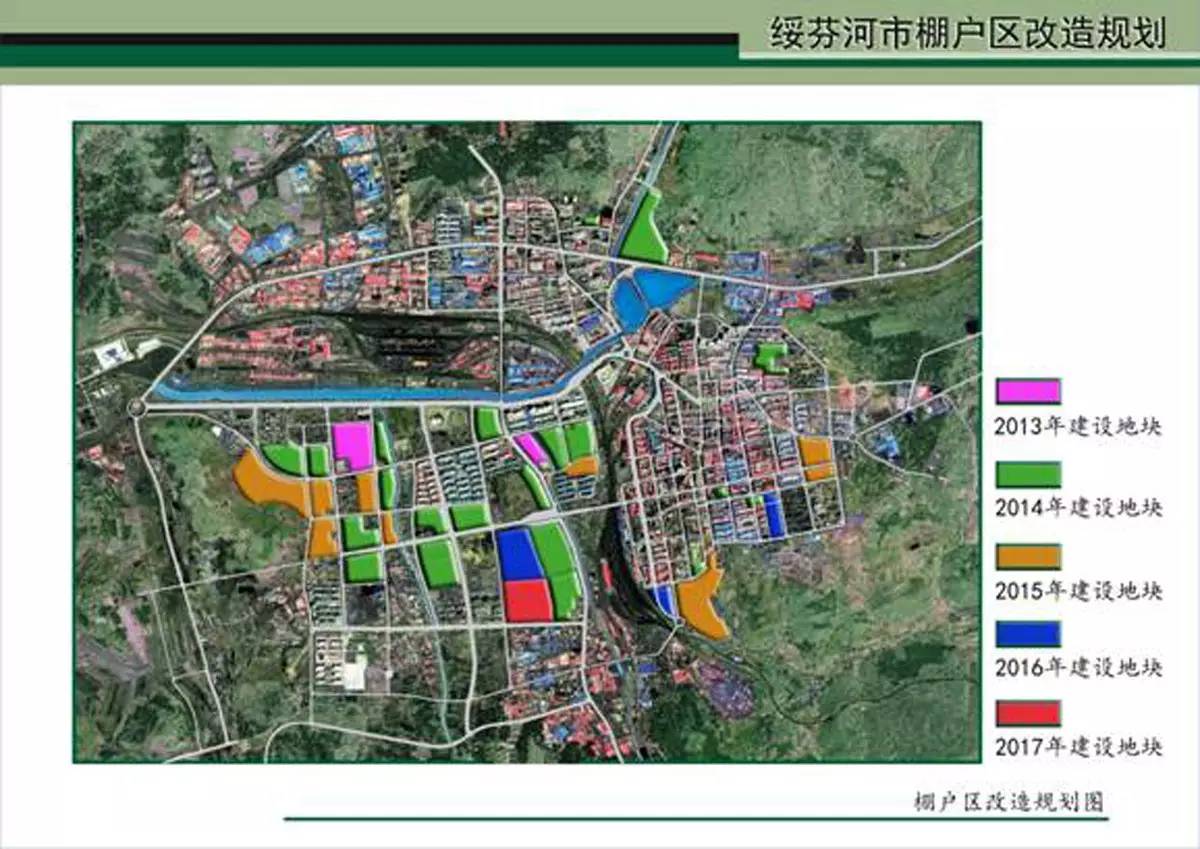The width and height of the screenshot is (1200, 849).
Task: Click the legend label 2016年建设地块
Action: click(1079, 667)
